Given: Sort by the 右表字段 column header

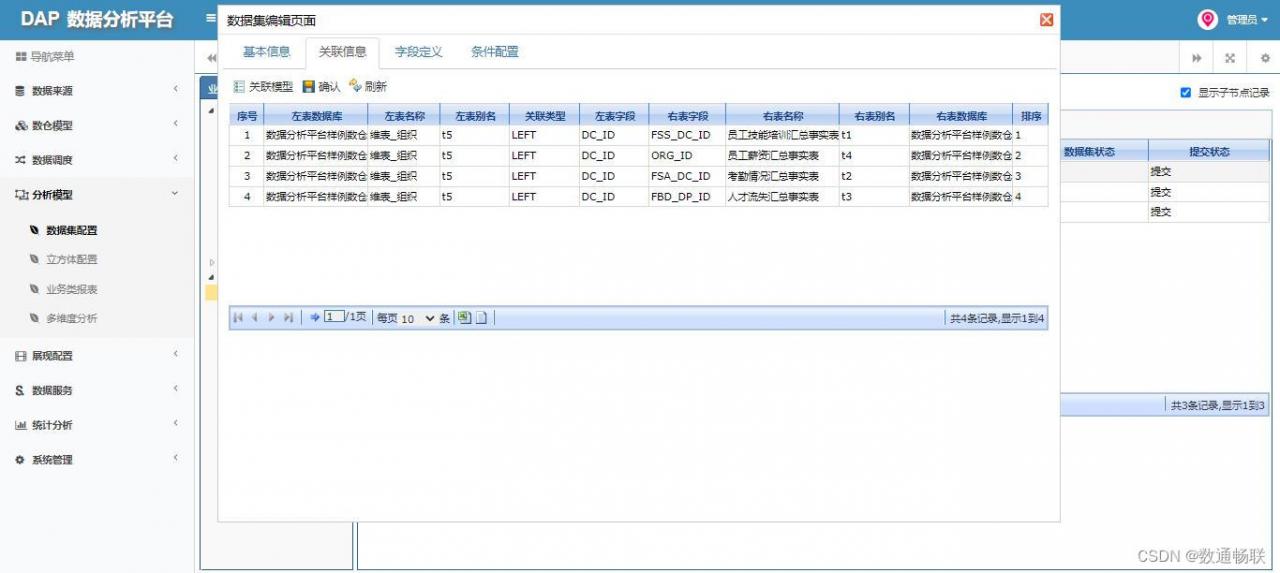Looking at the screenshot, I should (x=687, y=116).
